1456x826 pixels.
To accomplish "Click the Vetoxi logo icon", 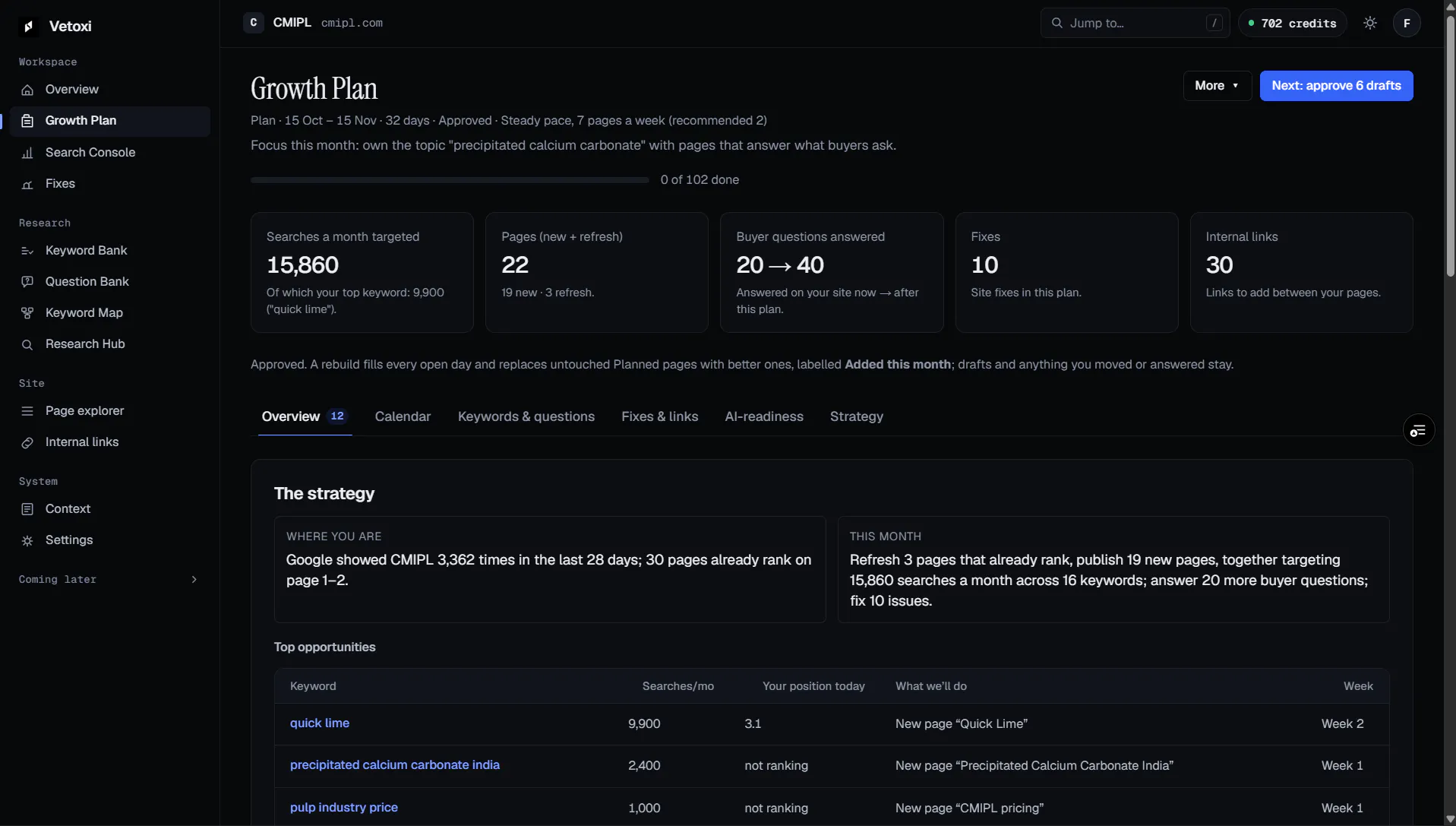I will click(28, 27).
